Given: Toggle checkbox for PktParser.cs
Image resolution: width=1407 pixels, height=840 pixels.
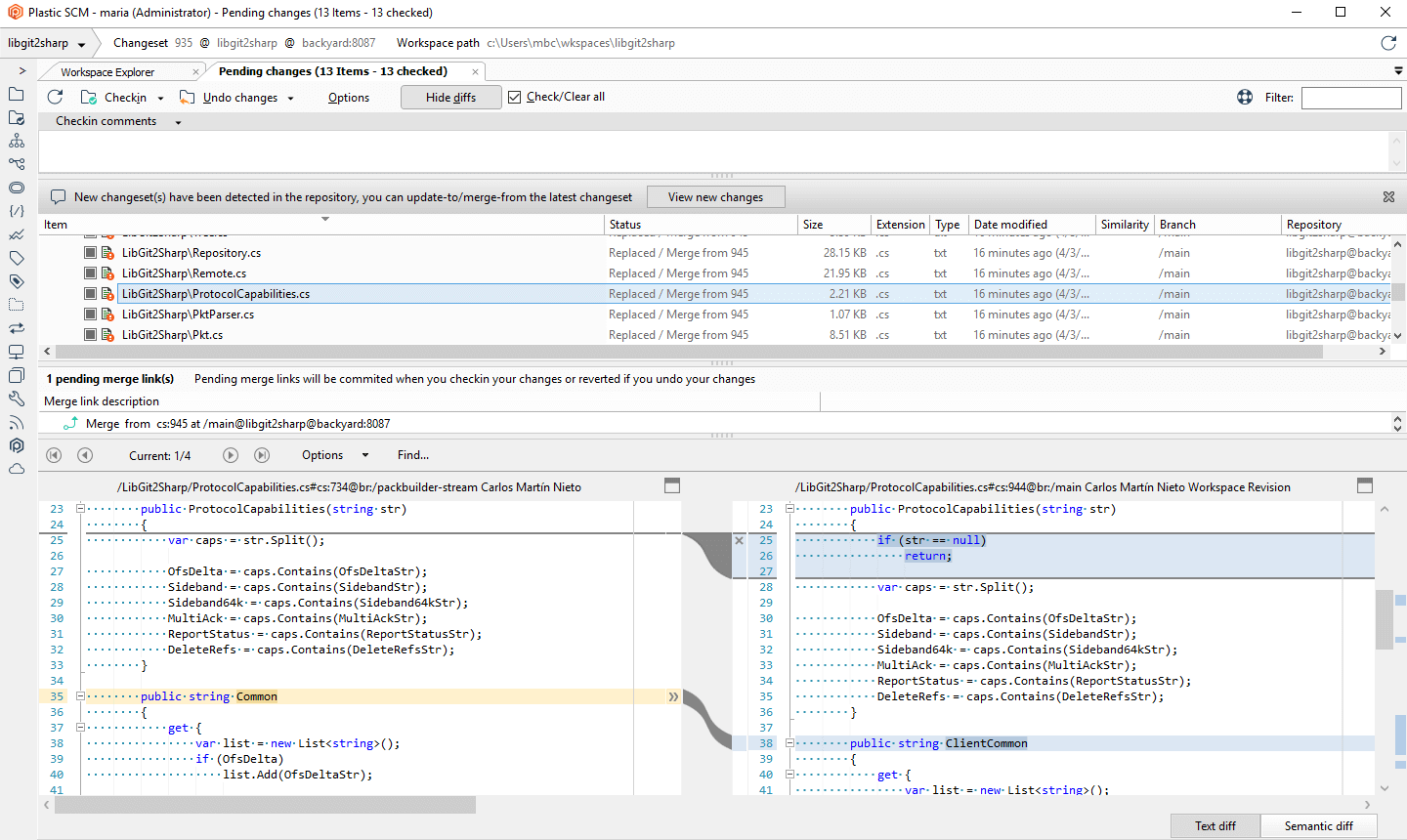Looking at the screenshot, I should coord(90,315).
